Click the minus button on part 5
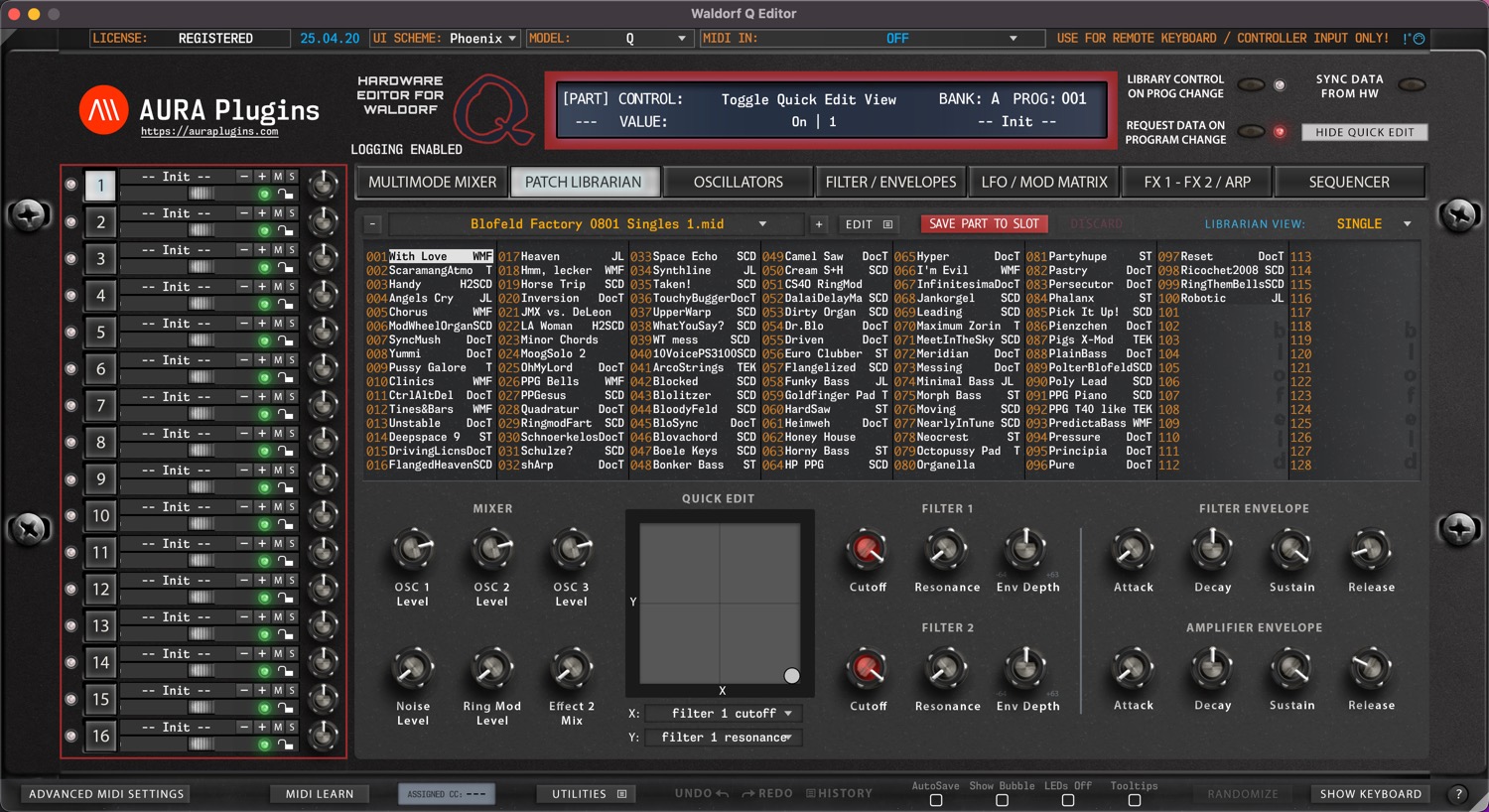The width and height of the screenshot is (1489, 812). pos(244,324)
